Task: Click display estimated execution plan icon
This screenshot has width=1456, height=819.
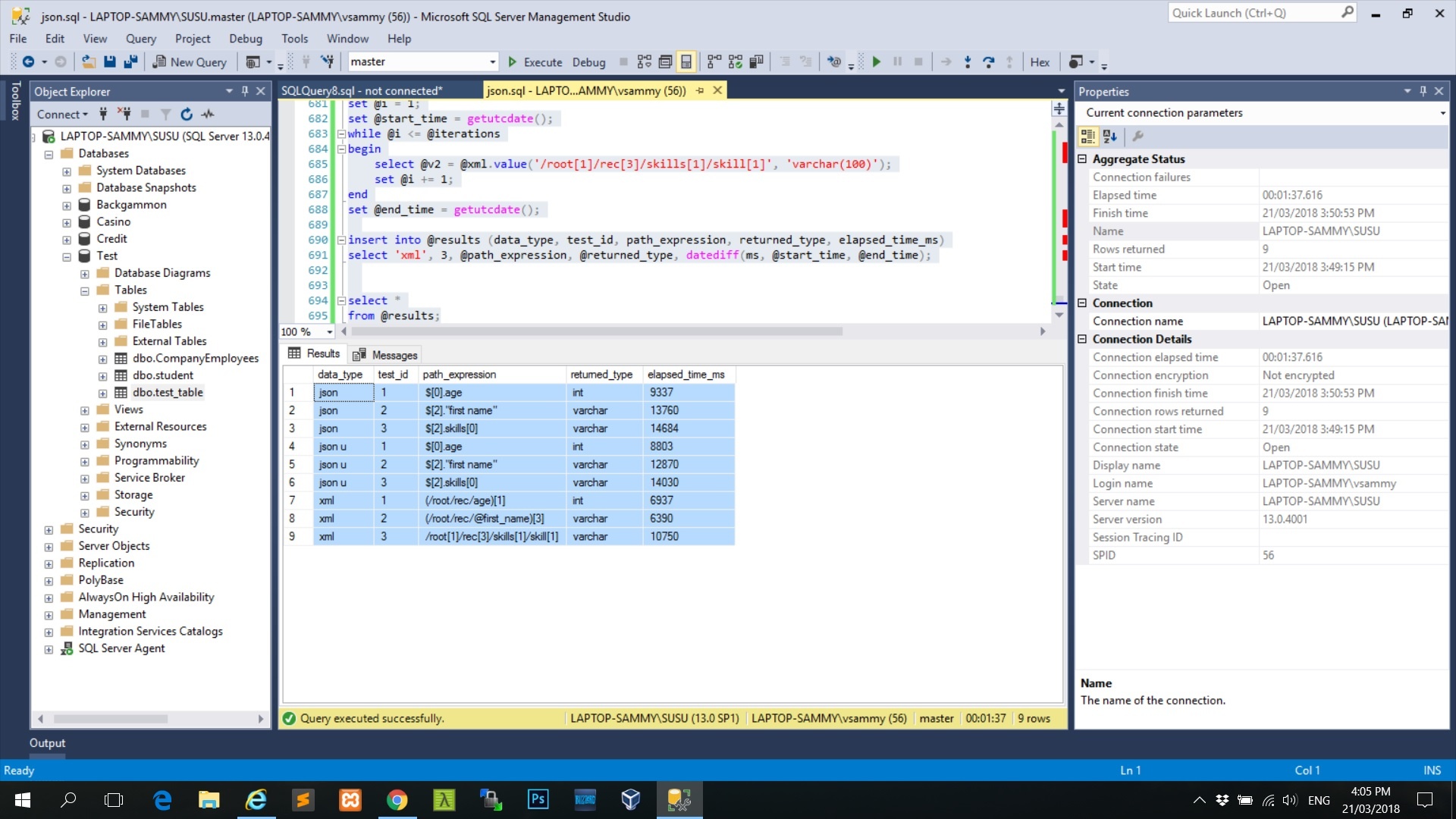Action: coord(645,62)
